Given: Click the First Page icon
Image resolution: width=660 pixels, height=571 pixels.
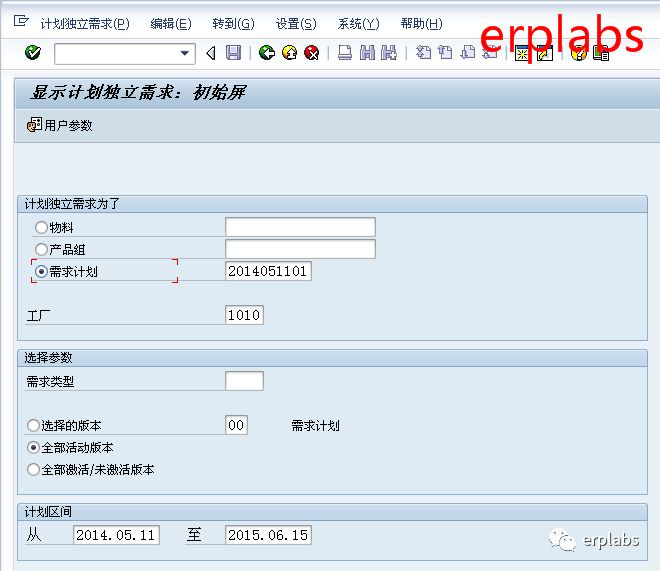Looking at the screenshot, I should [x=423, y=53].
